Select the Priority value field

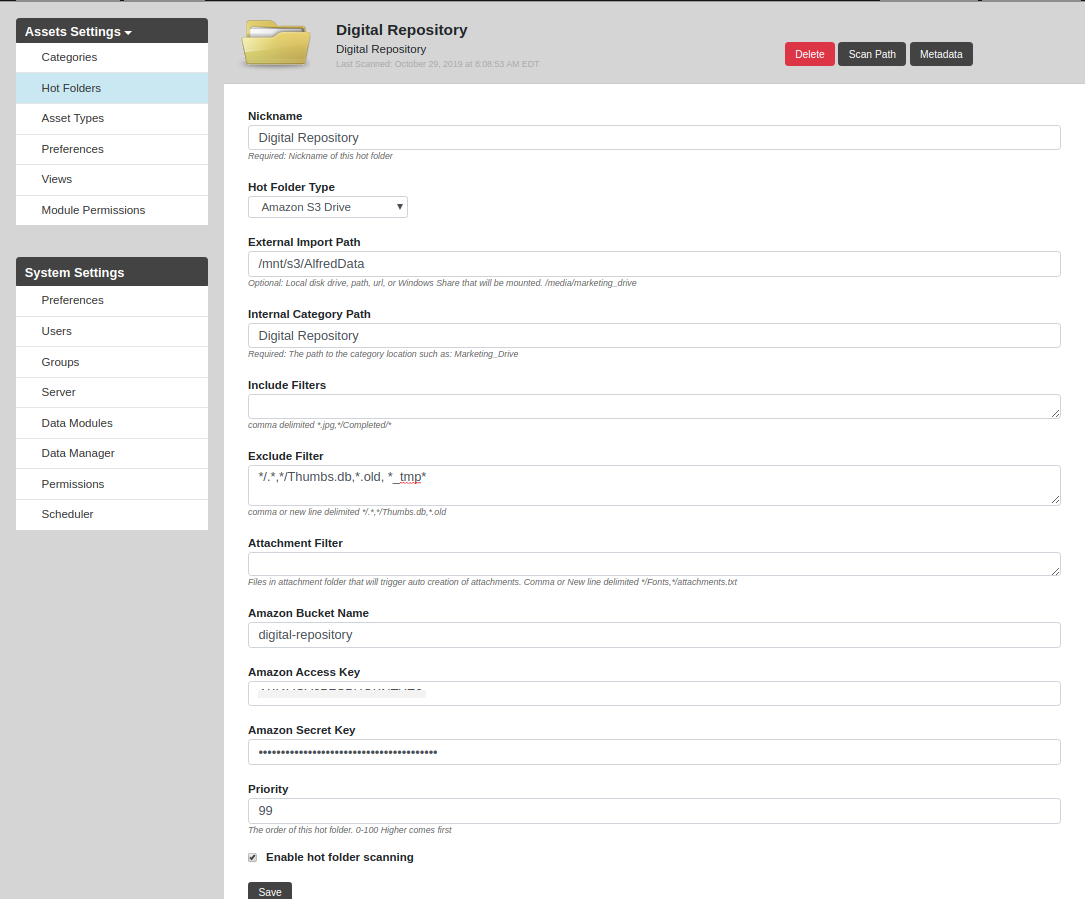[653, 810]
